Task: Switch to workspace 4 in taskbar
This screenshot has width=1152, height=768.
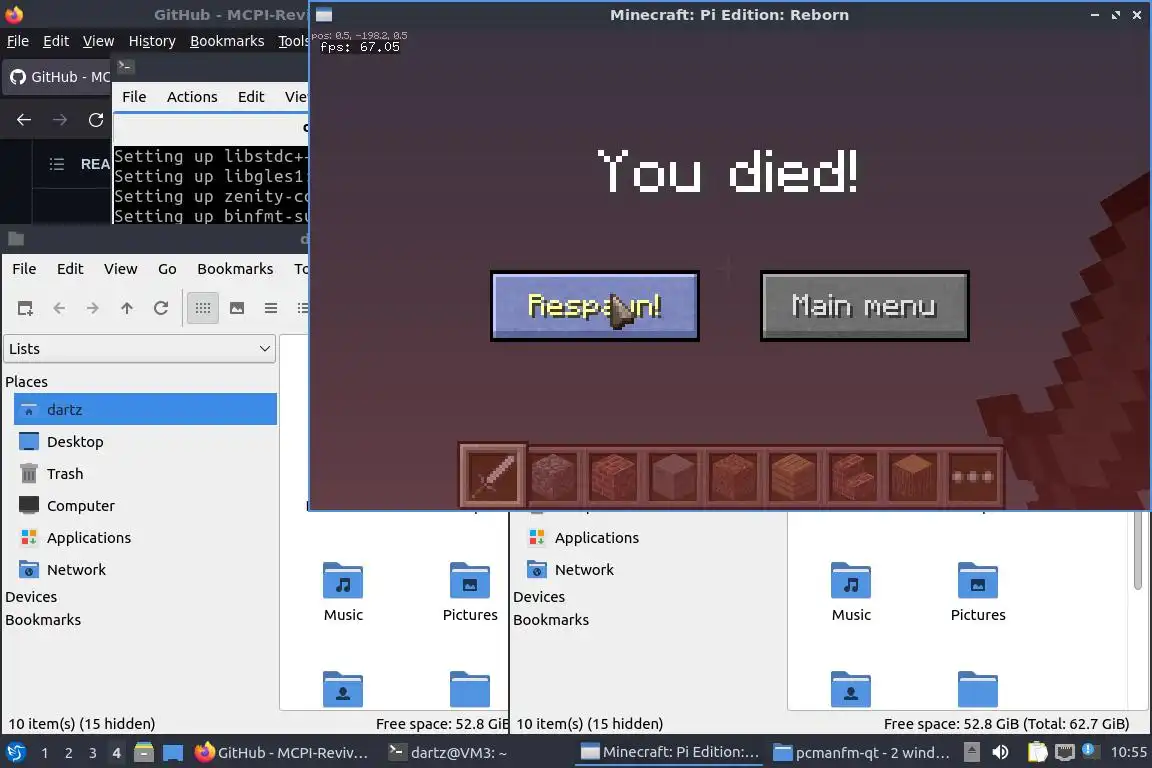Action: (116, 753)
